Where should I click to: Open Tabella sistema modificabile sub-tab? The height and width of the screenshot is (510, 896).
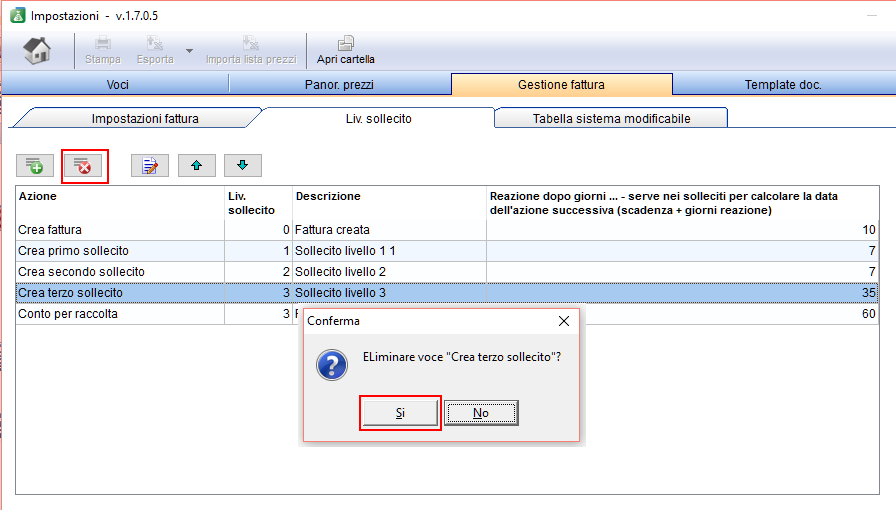pos(611,118)
